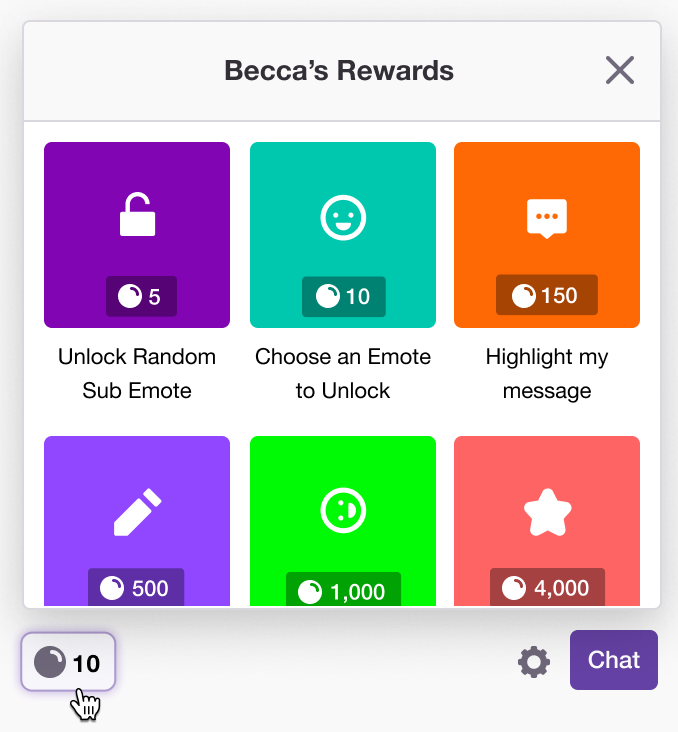Image resolution: width=678 pixels, height=732 pixels.
Task: Click the chat bubble highlight message icon
Action: [547, 218]
